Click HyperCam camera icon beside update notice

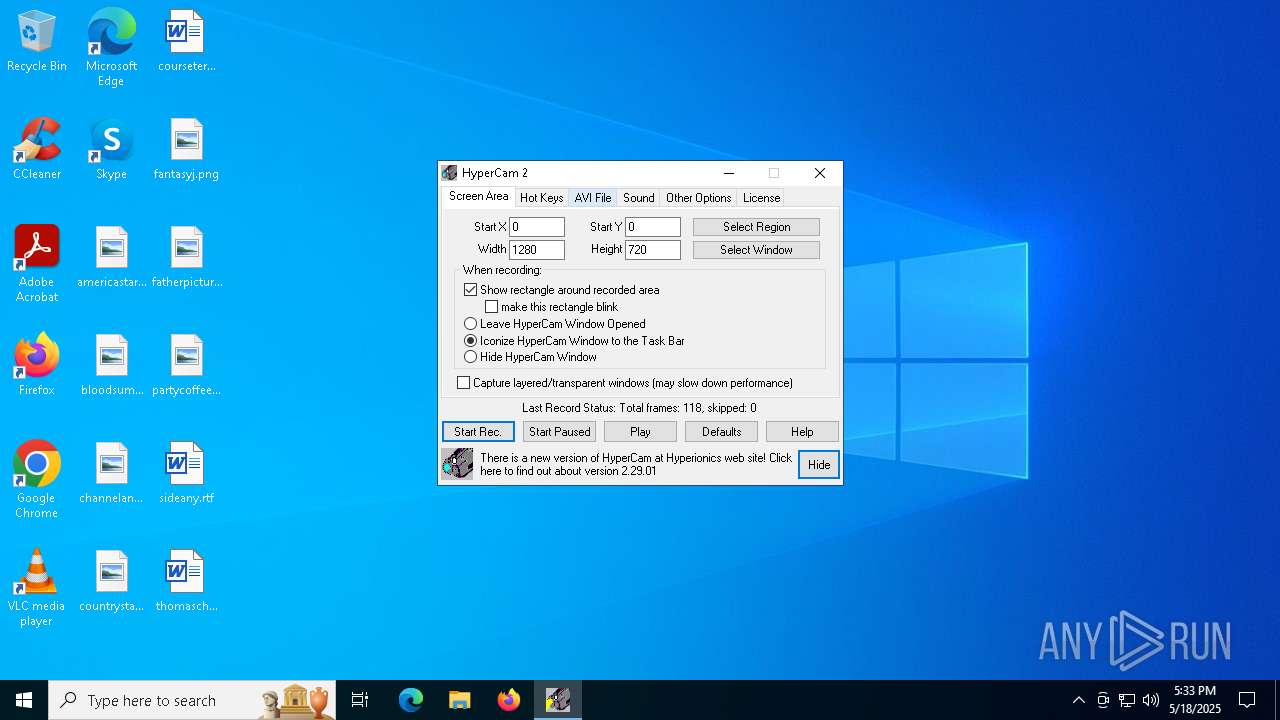pyautogui.click(x=457, y=464)
